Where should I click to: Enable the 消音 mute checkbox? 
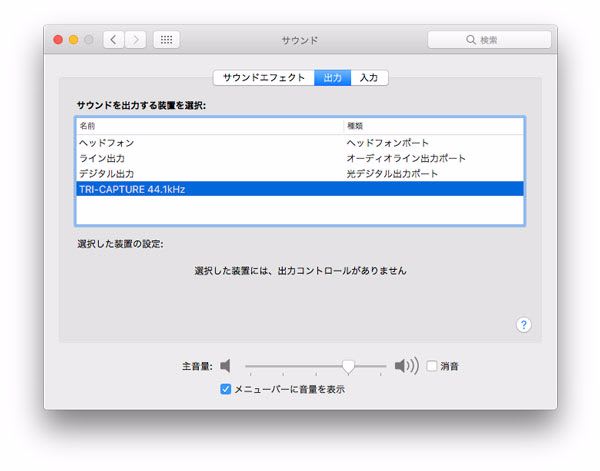point(432,366)
